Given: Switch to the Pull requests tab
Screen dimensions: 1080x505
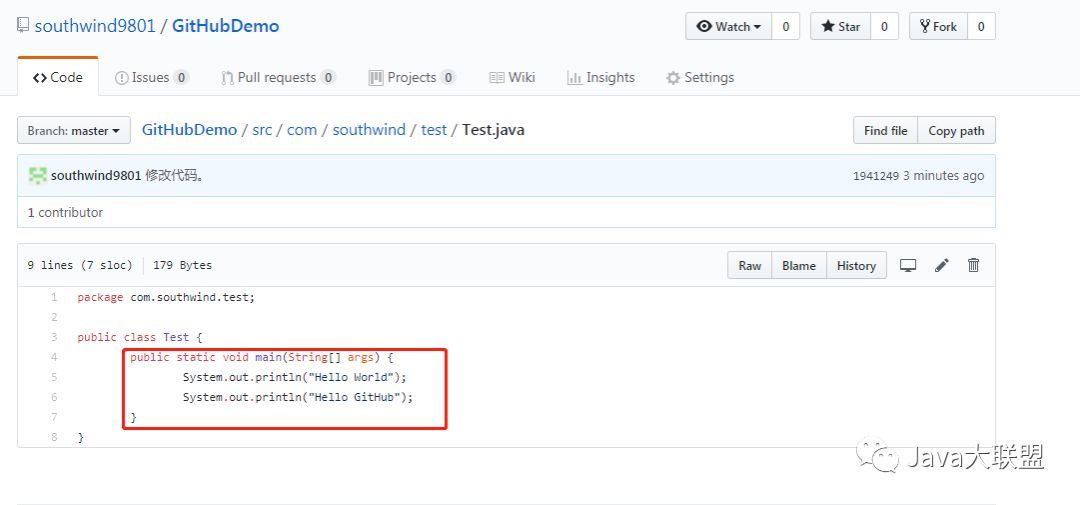Looking at the screenshot, I should click(x=278, y=77).
